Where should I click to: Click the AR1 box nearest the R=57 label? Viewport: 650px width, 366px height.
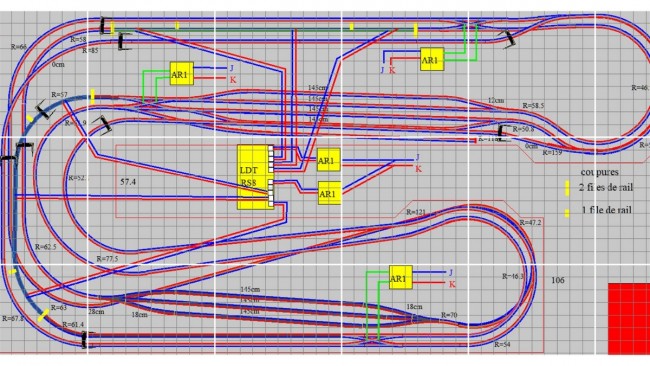tap(182, 74)
